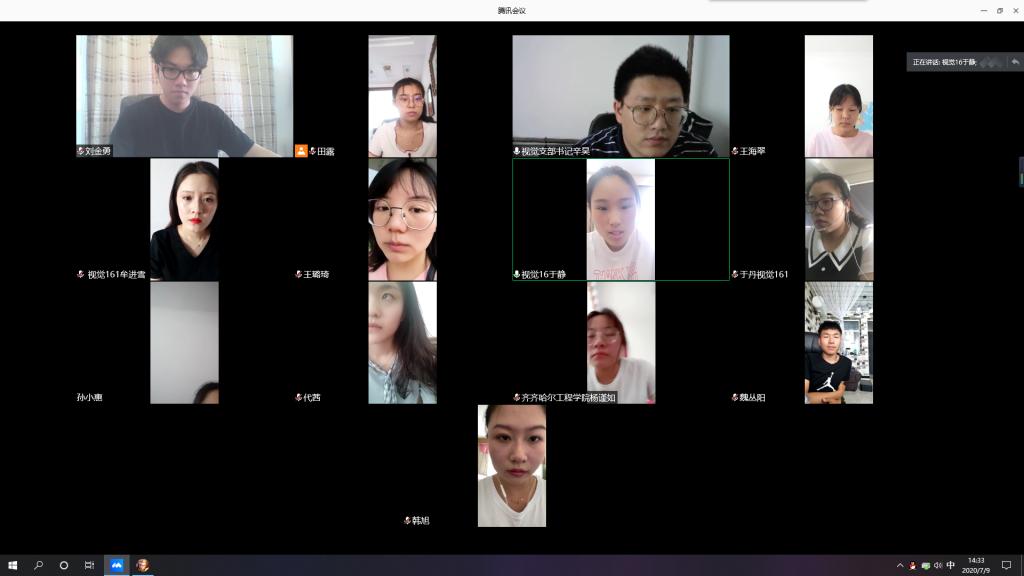Click the muted mic icon beside 代茜
1024x576 pixels.
click(x=299, y=398)
